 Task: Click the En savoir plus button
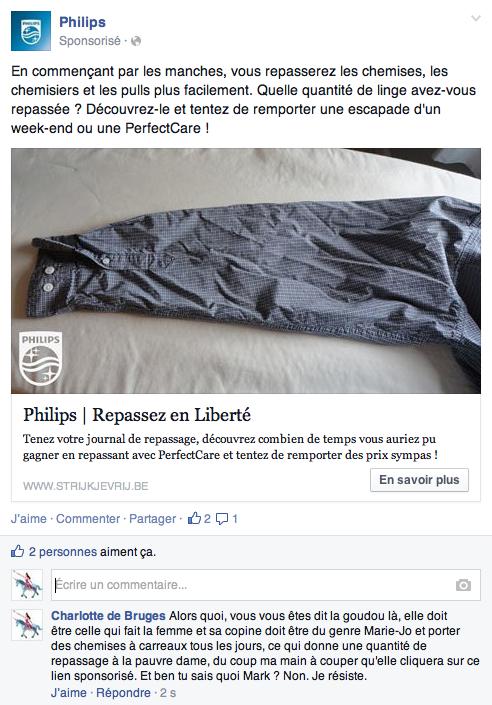click(x=419, y=480)
